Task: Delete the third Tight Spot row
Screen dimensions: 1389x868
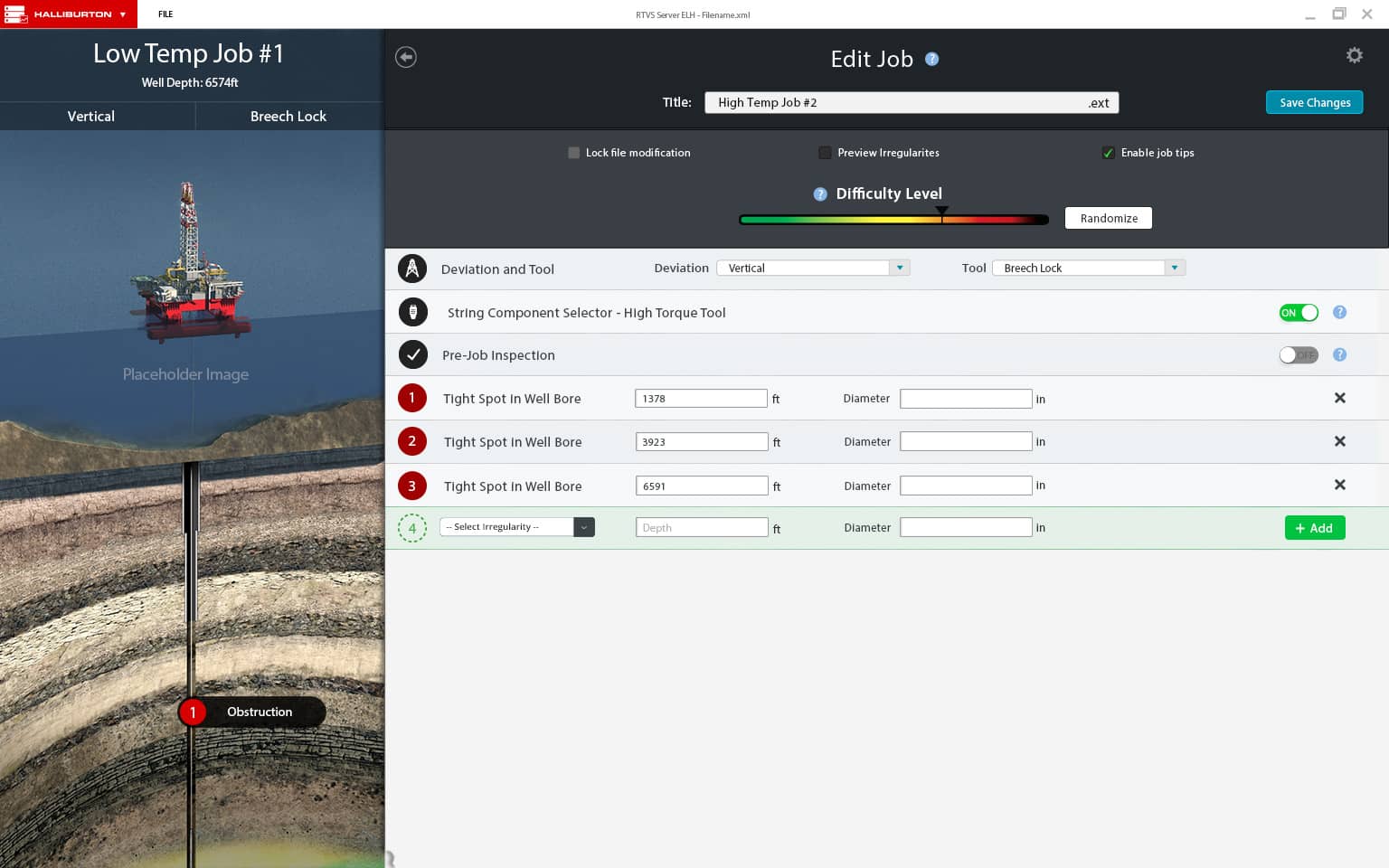Action: [x=1339, y=485]
